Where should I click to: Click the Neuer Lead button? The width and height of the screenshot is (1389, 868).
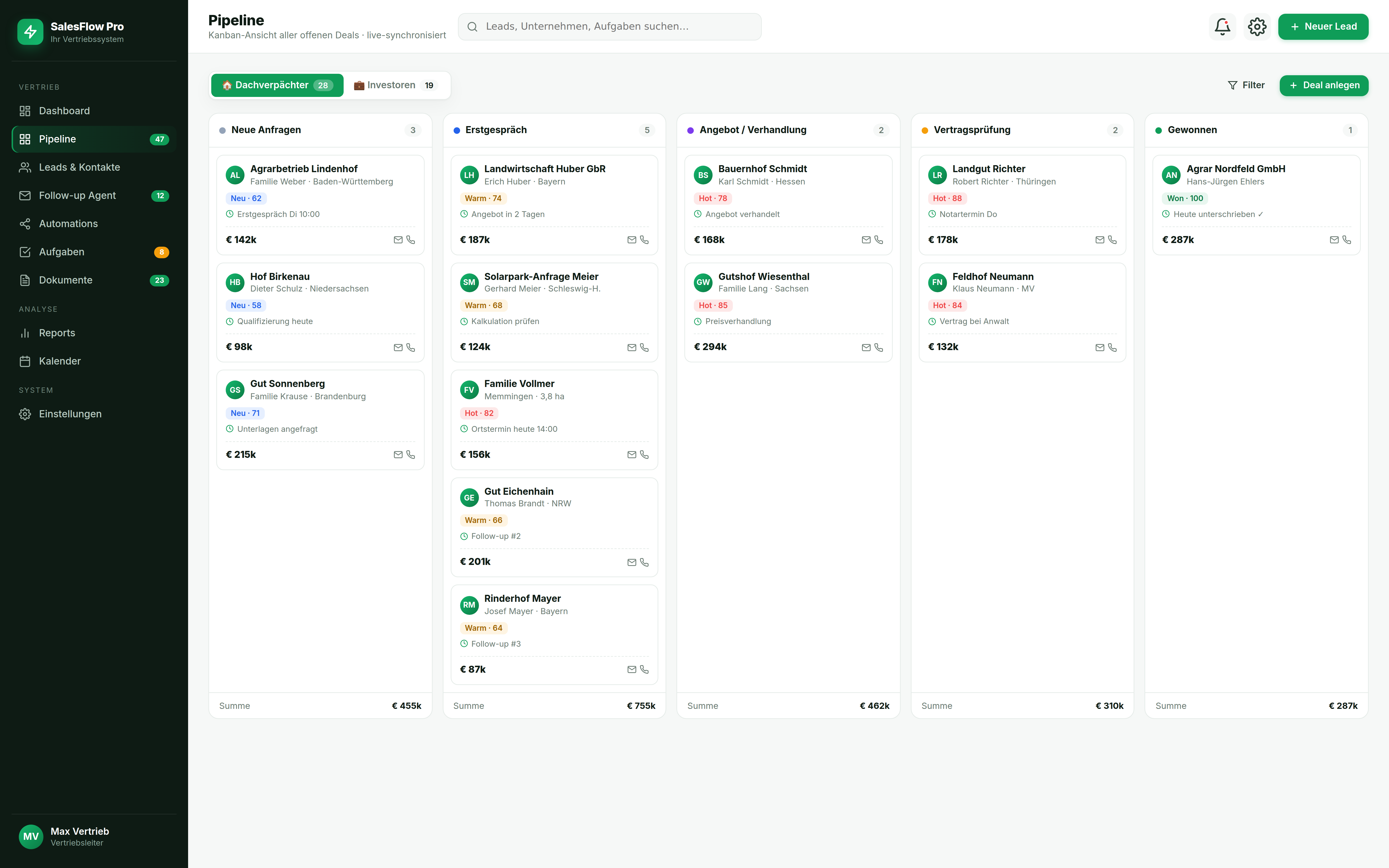coord(1323,27)
